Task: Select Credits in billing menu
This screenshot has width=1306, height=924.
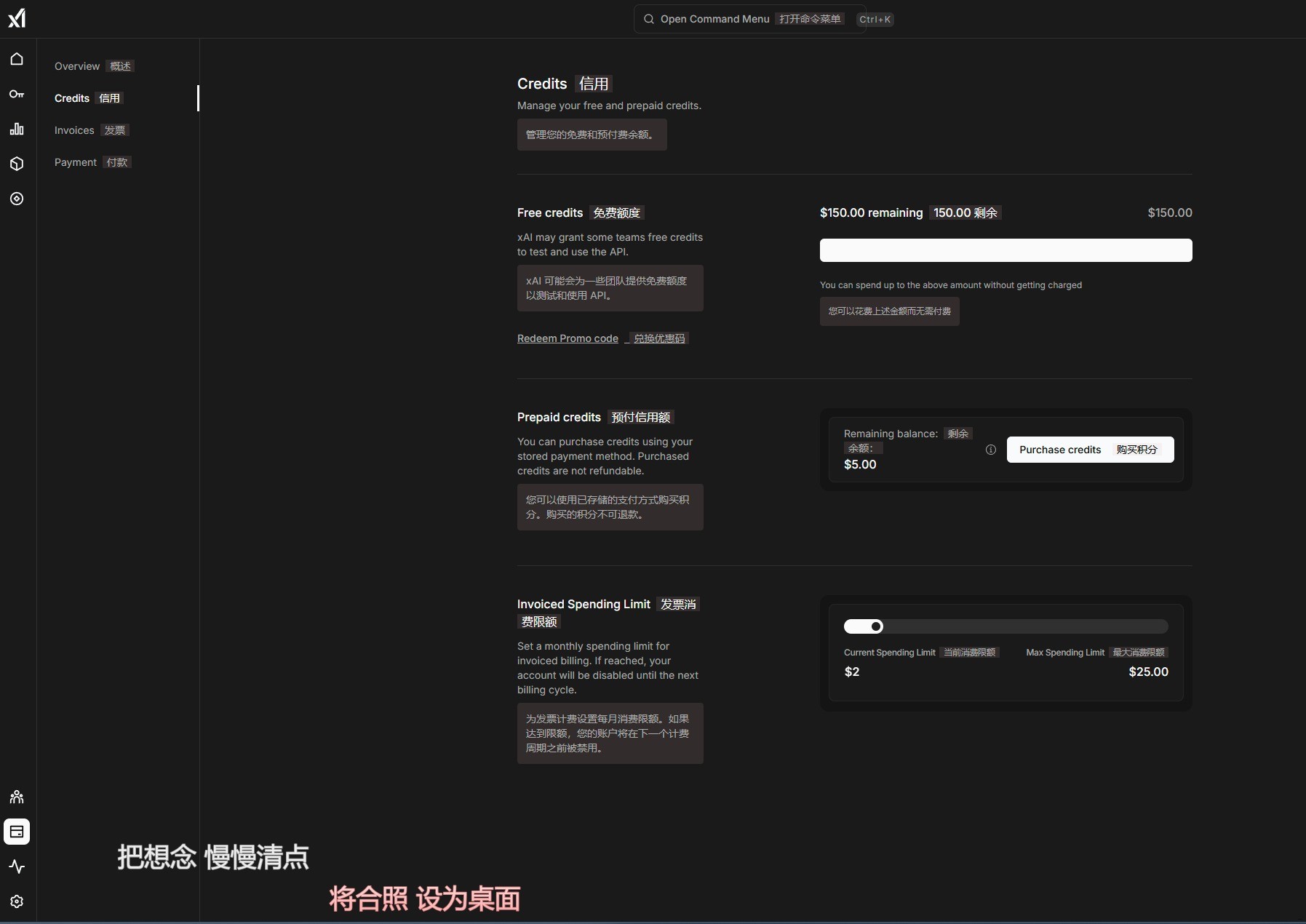Action: pos(72,98)
